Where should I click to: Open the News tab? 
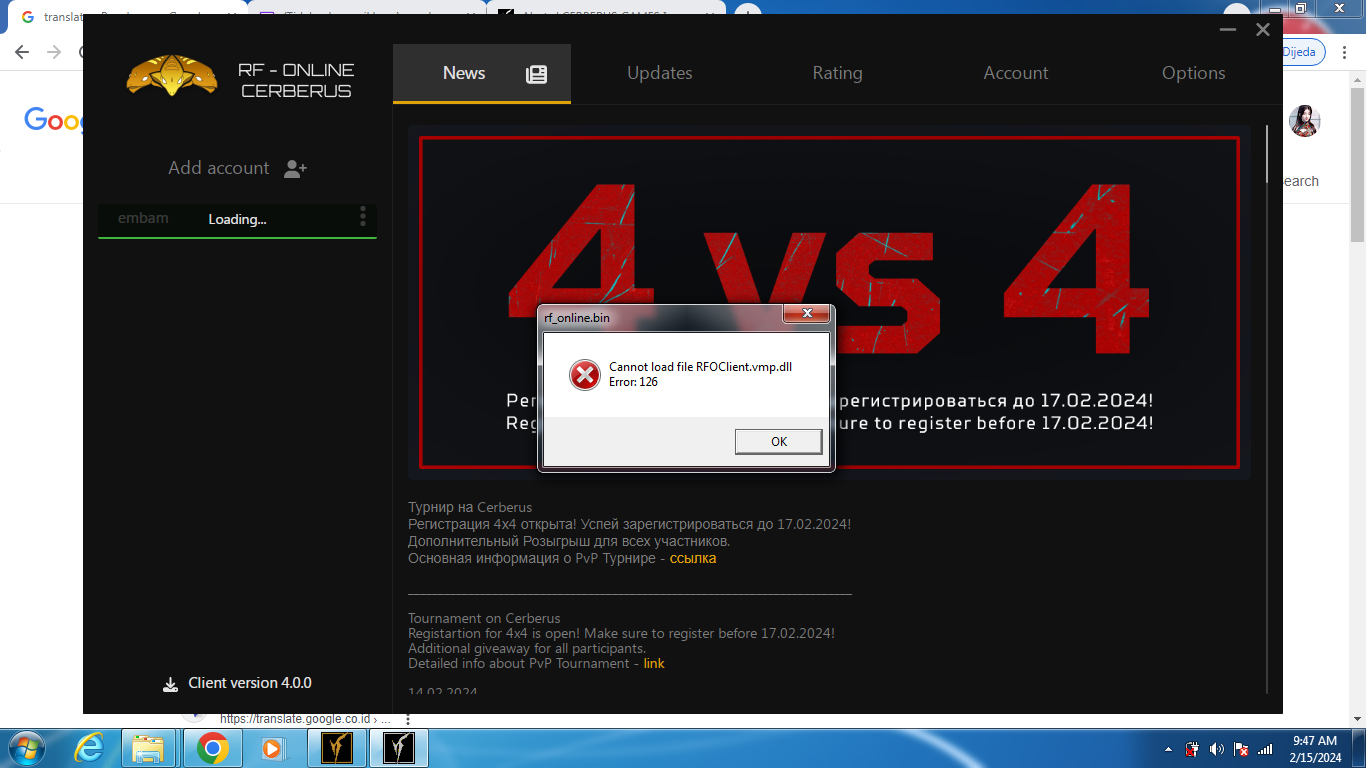[481, 73]
